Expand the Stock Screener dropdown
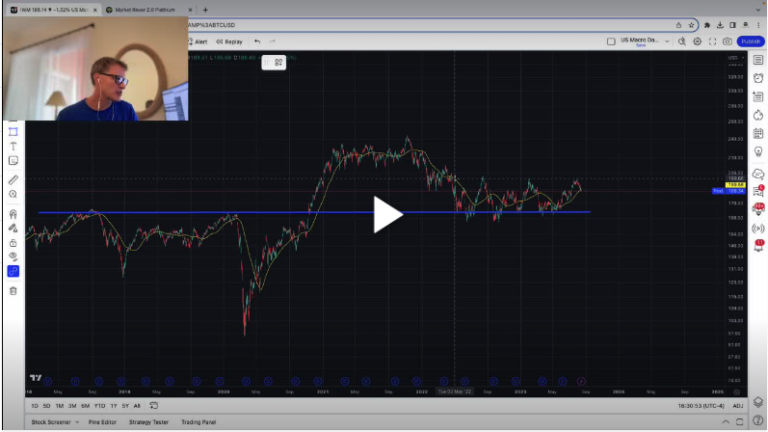This screenshot has width=768, height=432. click(x=58, y=422)
